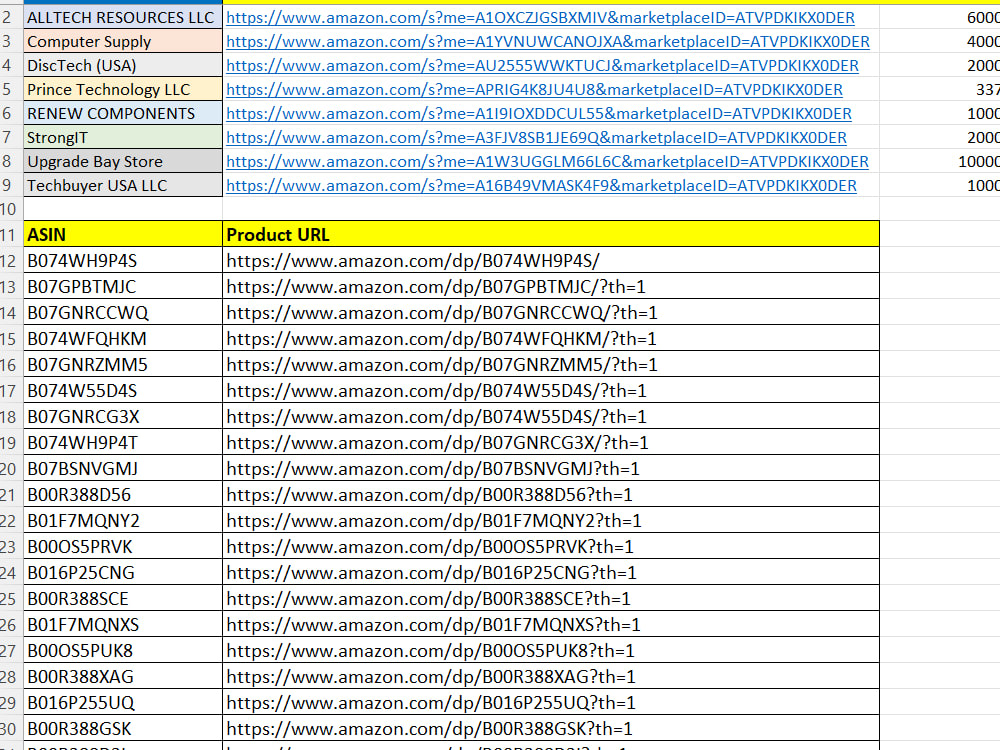This screenshot has height=750, width=1000.
Task: Select ASIN cell B074WH9P4T
Action: click(x=123, y=443)
